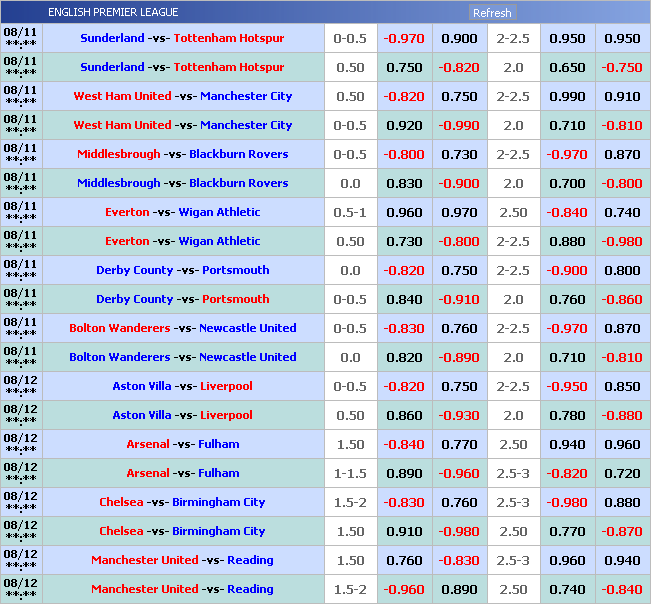Image resolution: width=651 pixels, height=604 pixels.
Task: Select Wigan Athletic in the 0.50 handicap row
Action: click(219, 242)
